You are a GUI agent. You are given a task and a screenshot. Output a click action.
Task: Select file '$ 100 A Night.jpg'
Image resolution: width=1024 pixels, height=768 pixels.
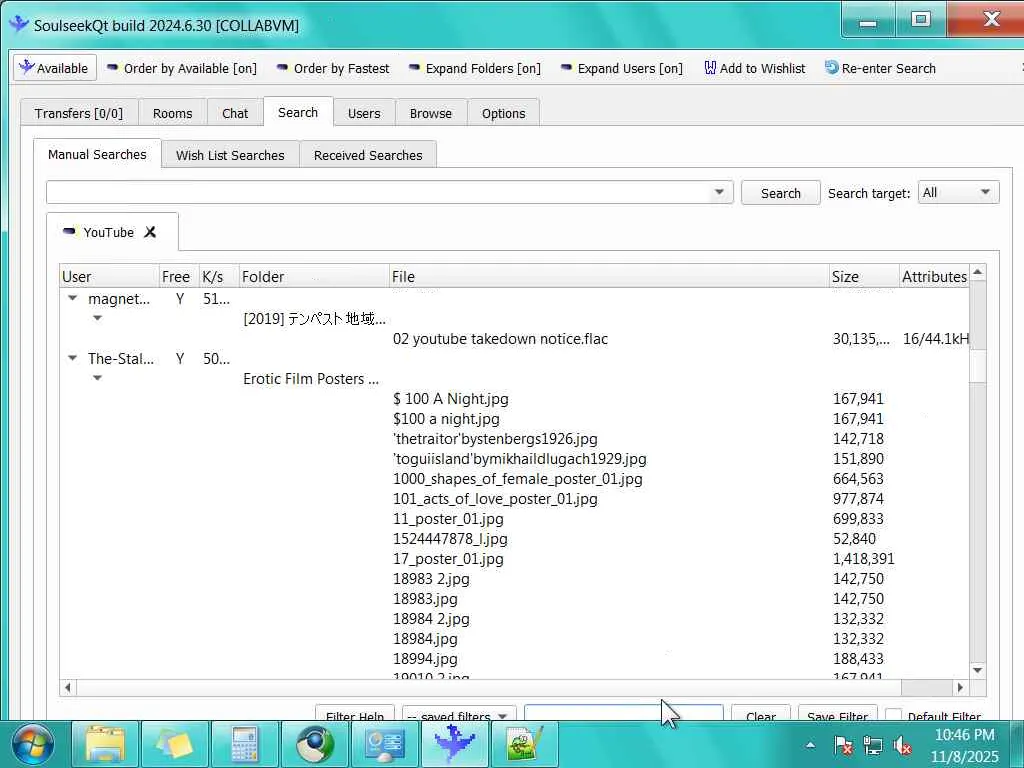[x=451, y=399]
